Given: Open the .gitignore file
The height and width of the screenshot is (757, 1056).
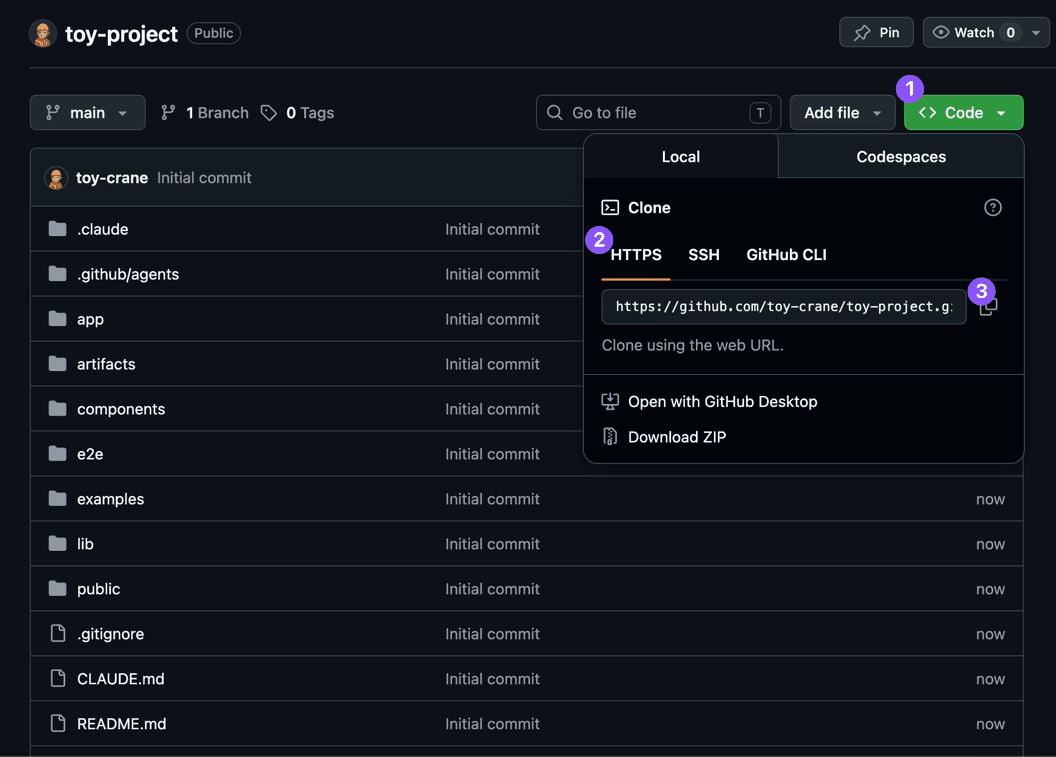Looking at the screenshot, I should pos(110,634).
